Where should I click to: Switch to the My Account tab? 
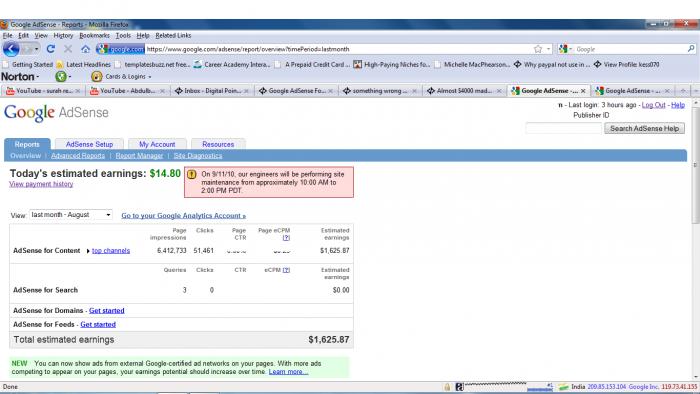157,144
